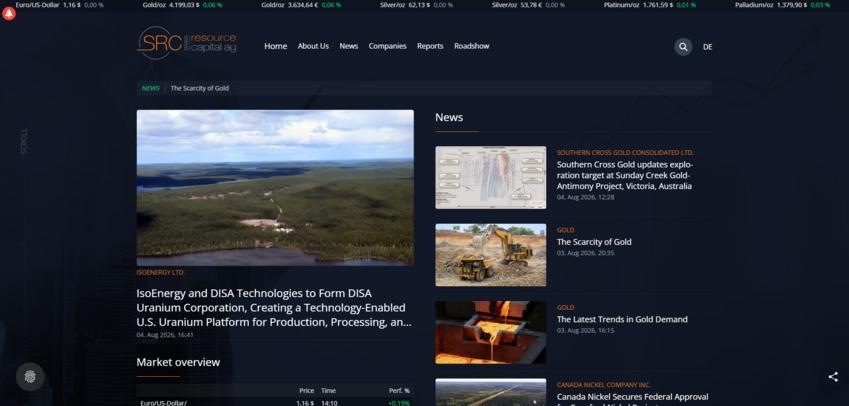Viewport: 849px width, 406px height.
Task: Click the Market overview heading
Action: (x=178, y=362)
